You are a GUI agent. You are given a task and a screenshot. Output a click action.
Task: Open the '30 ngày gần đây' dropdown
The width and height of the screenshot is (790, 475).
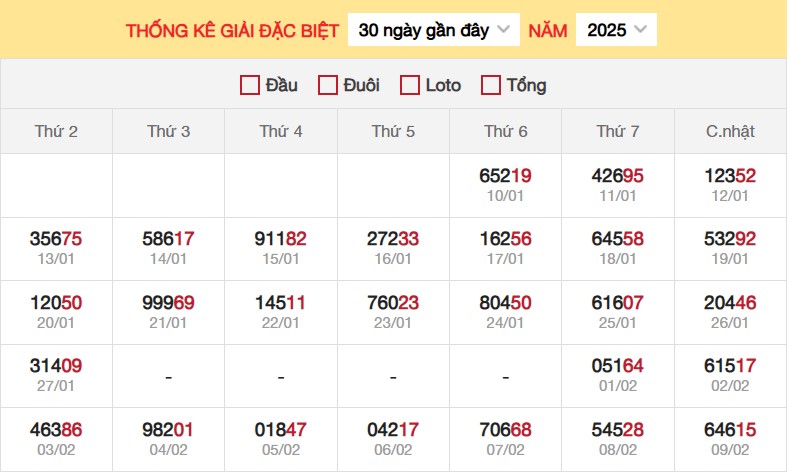coord(434,30)
